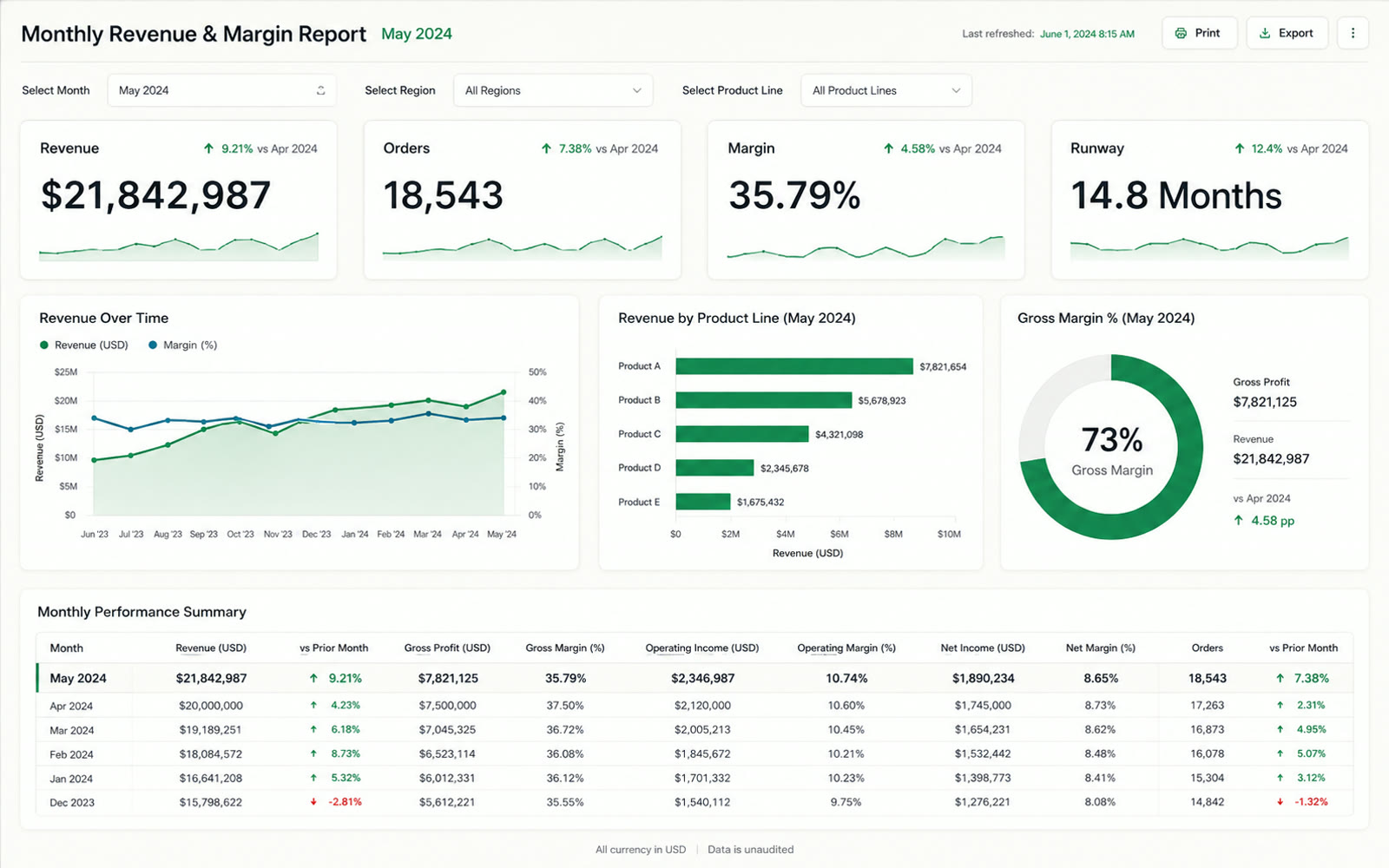Click the $20,000,000 revenue cell
This screenshot has height=868, width=1389.
click(211, 706)
